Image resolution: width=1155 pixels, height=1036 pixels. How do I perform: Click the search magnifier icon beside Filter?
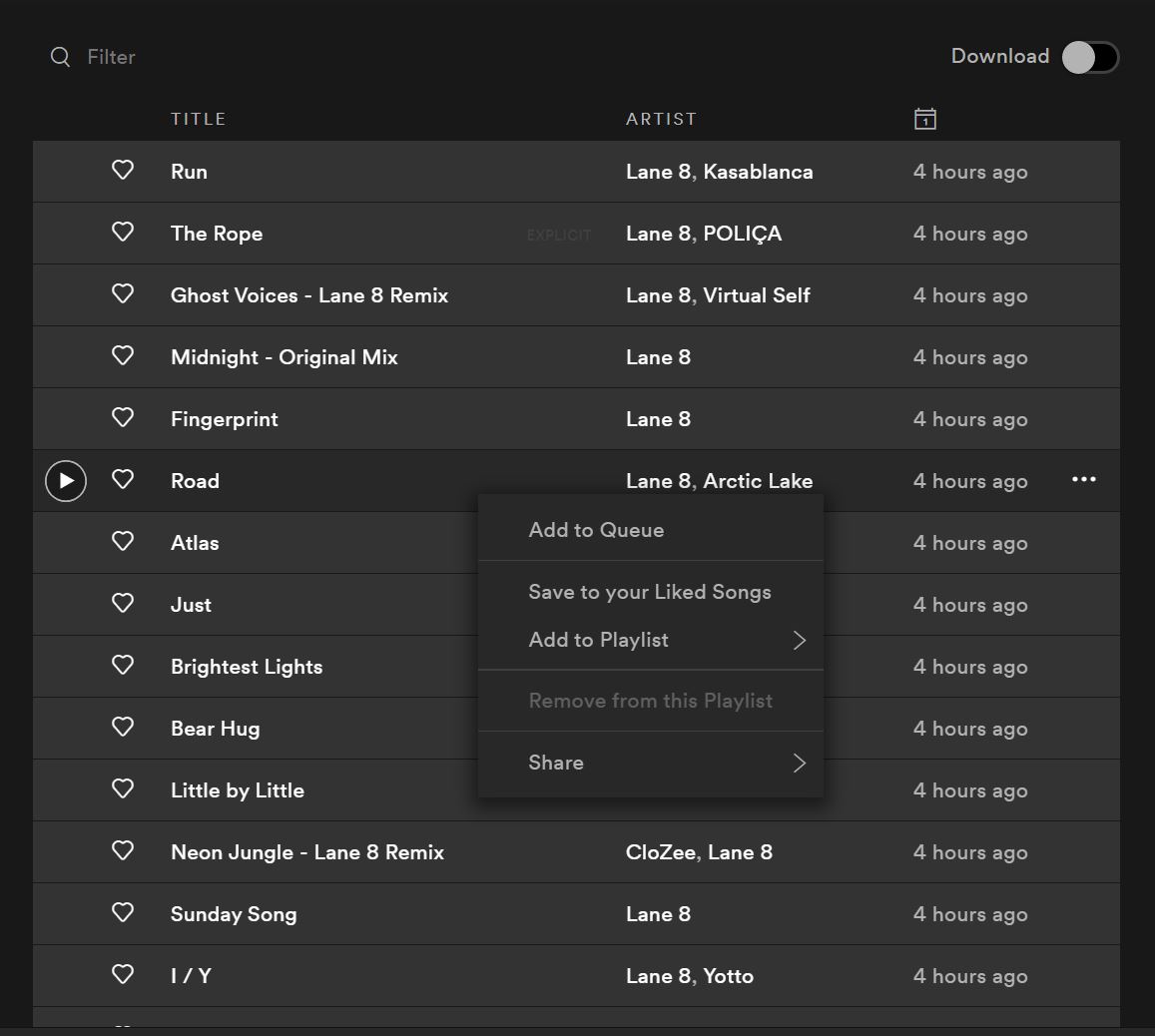[61, 57]
